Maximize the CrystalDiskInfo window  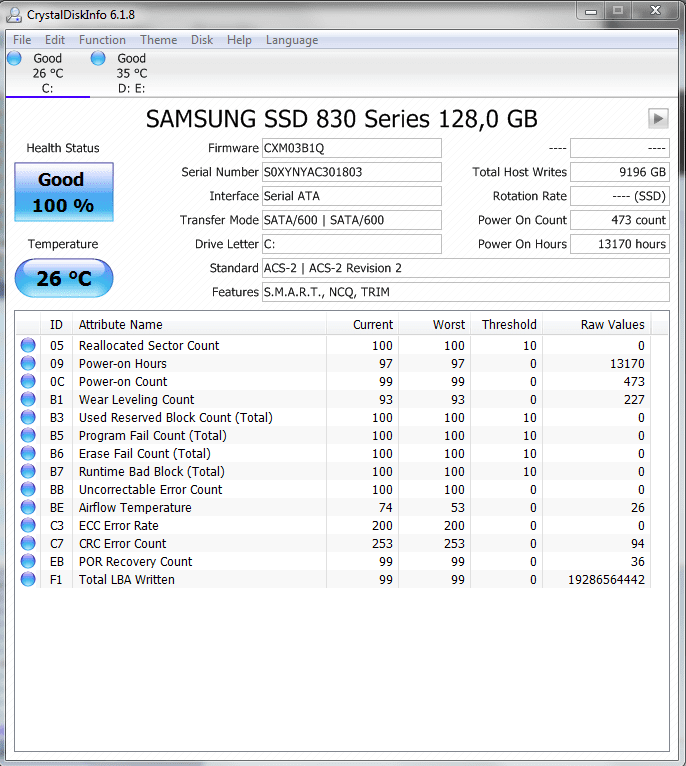(x=618, y=11)
